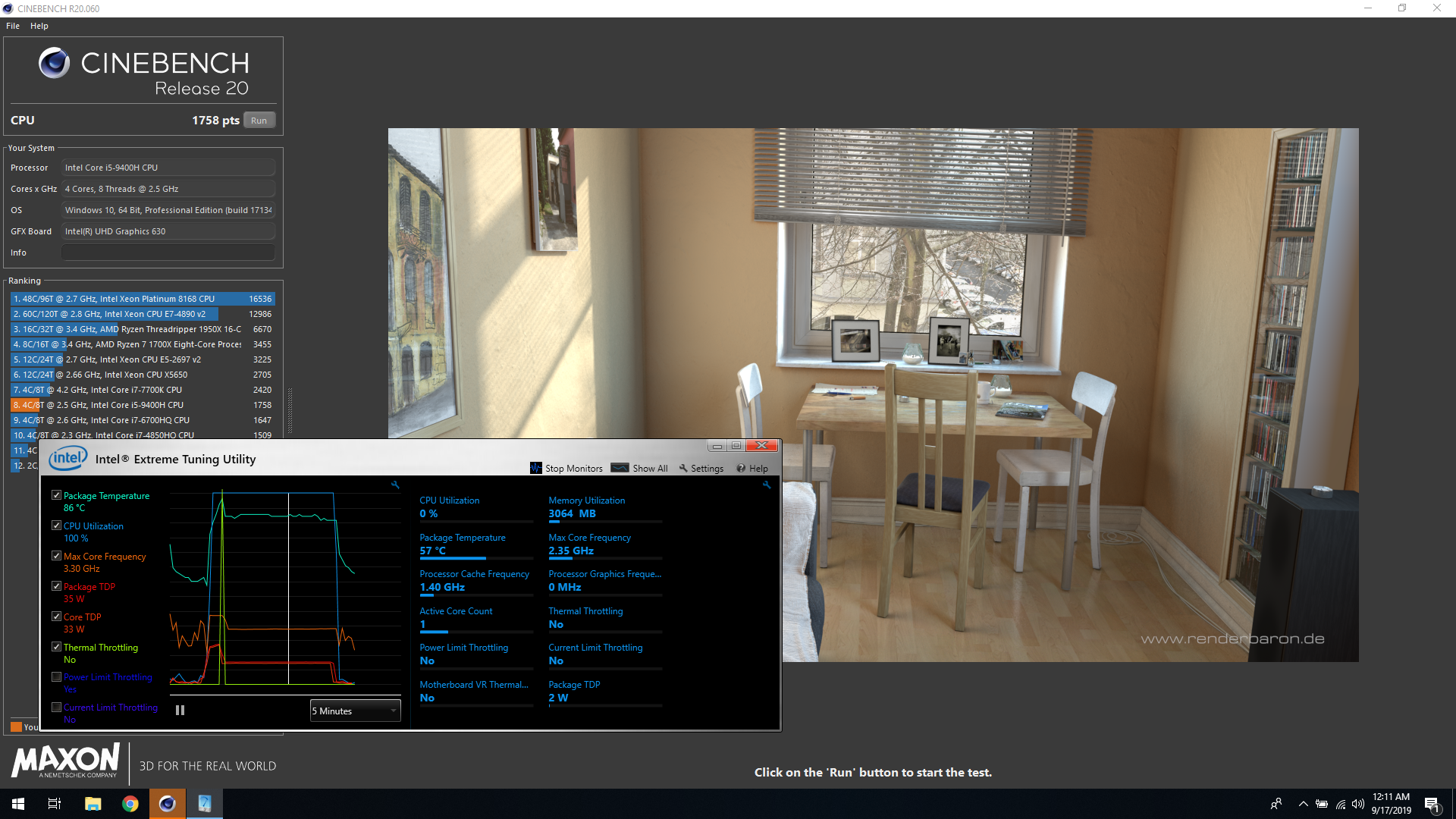Click the Stop Monitors waveform icon in XTU
1456x819 pixels.
point(536,468)
